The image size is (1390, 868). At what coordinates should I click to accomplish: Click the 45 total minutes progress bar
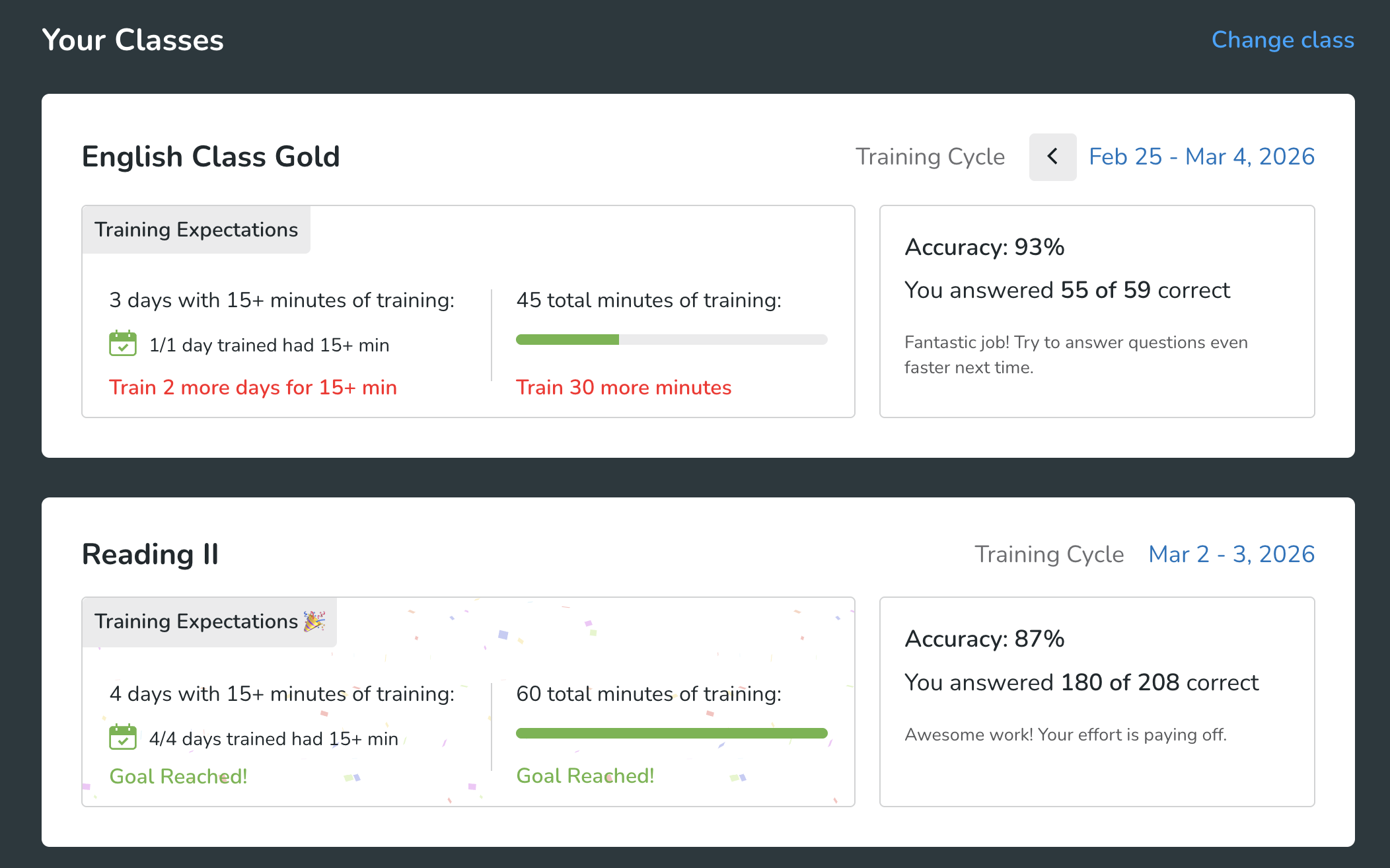(671, 340)
